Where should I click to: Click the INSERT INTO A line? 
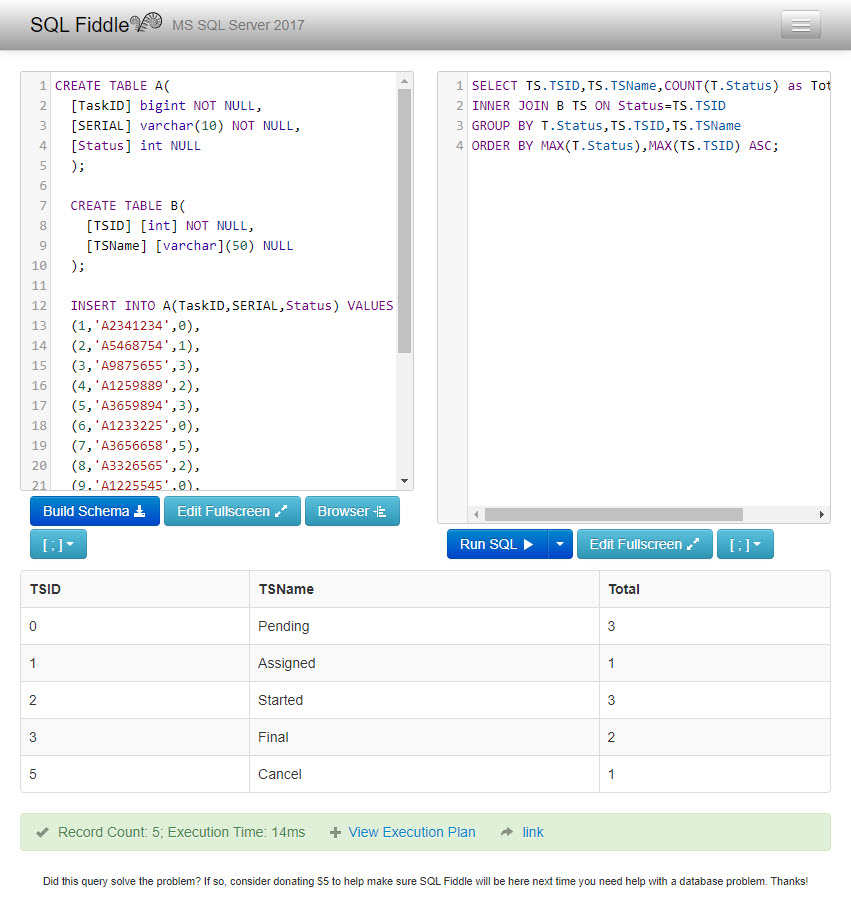coord(232,306)
